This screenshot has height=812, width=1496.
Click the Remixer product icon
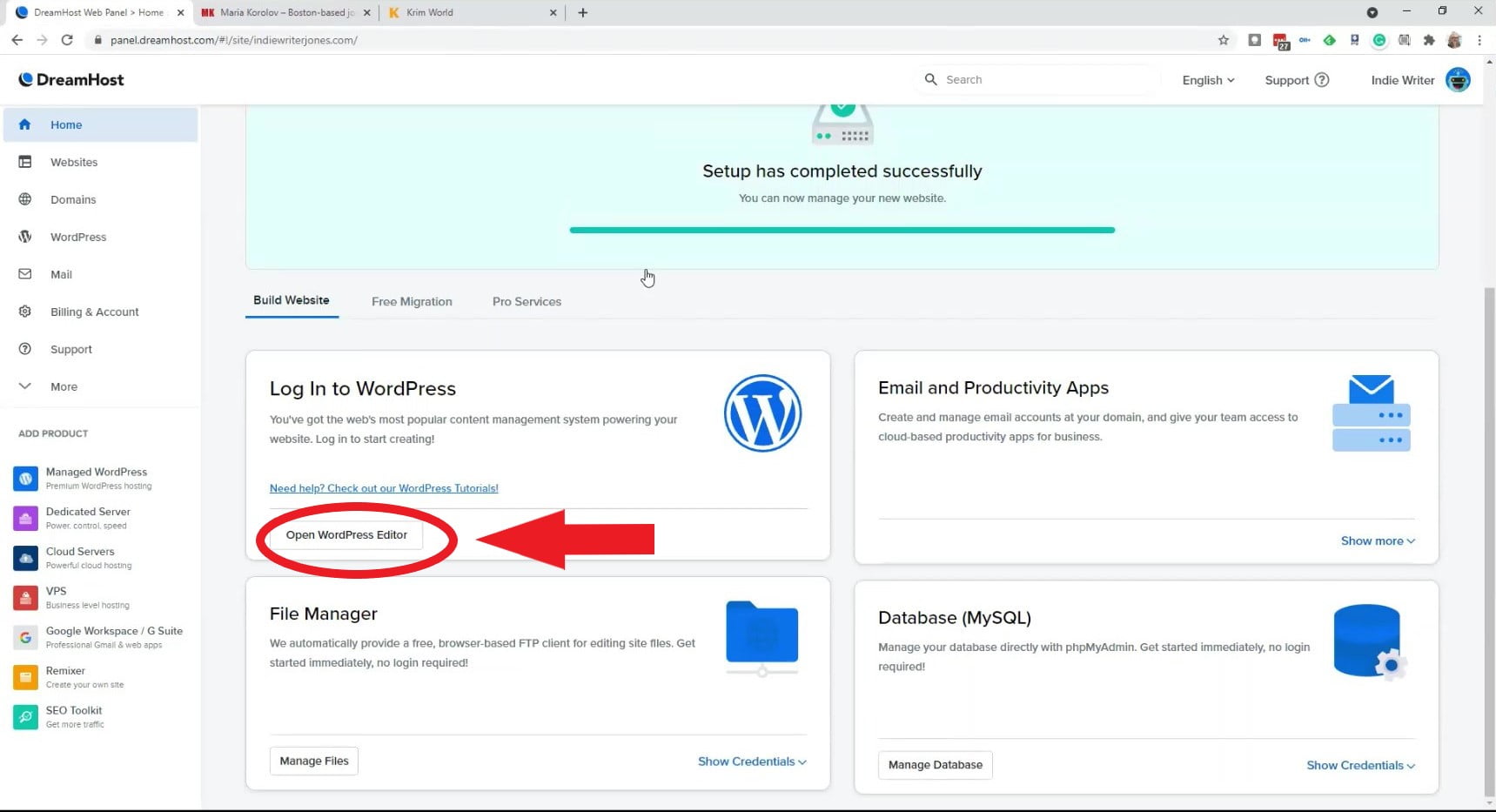26,677
